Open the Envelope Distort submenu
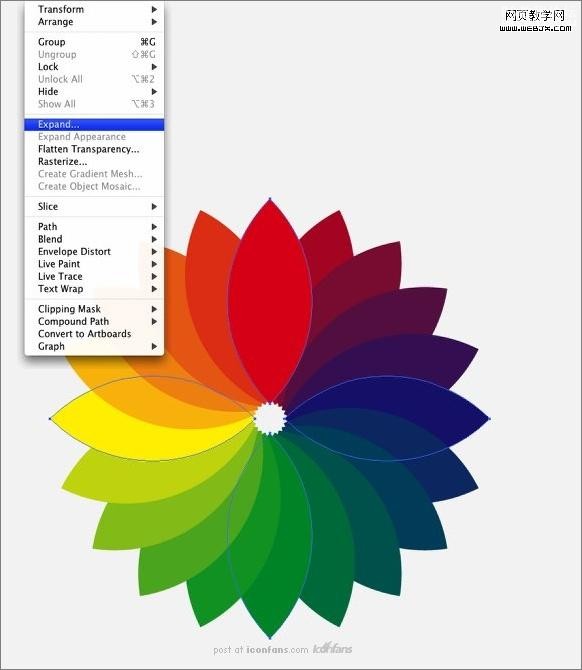Screen dimensions: 582x670 (94, 251)
